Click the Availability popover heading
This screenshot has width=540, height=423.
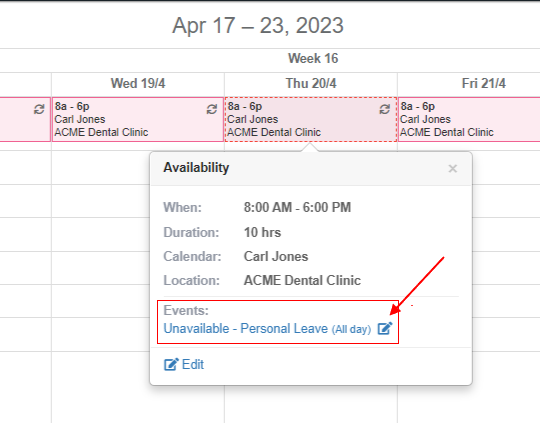[196, 168]
